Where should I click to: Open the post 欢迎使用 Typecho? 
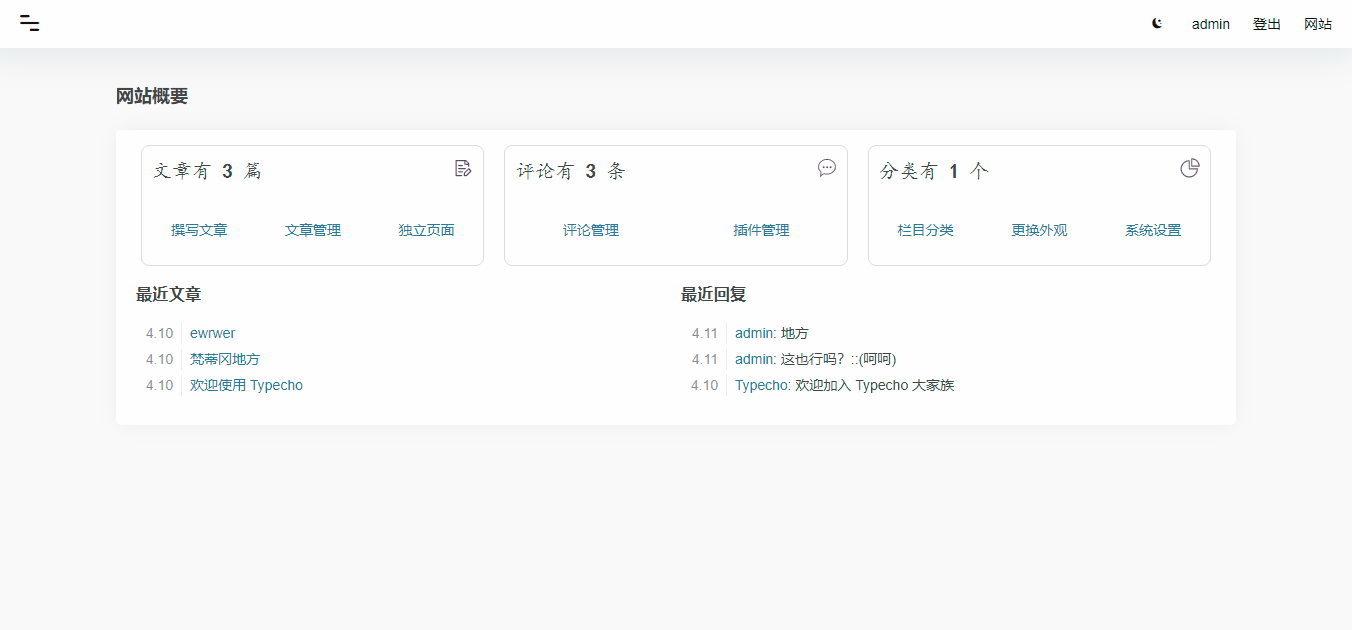246,385
